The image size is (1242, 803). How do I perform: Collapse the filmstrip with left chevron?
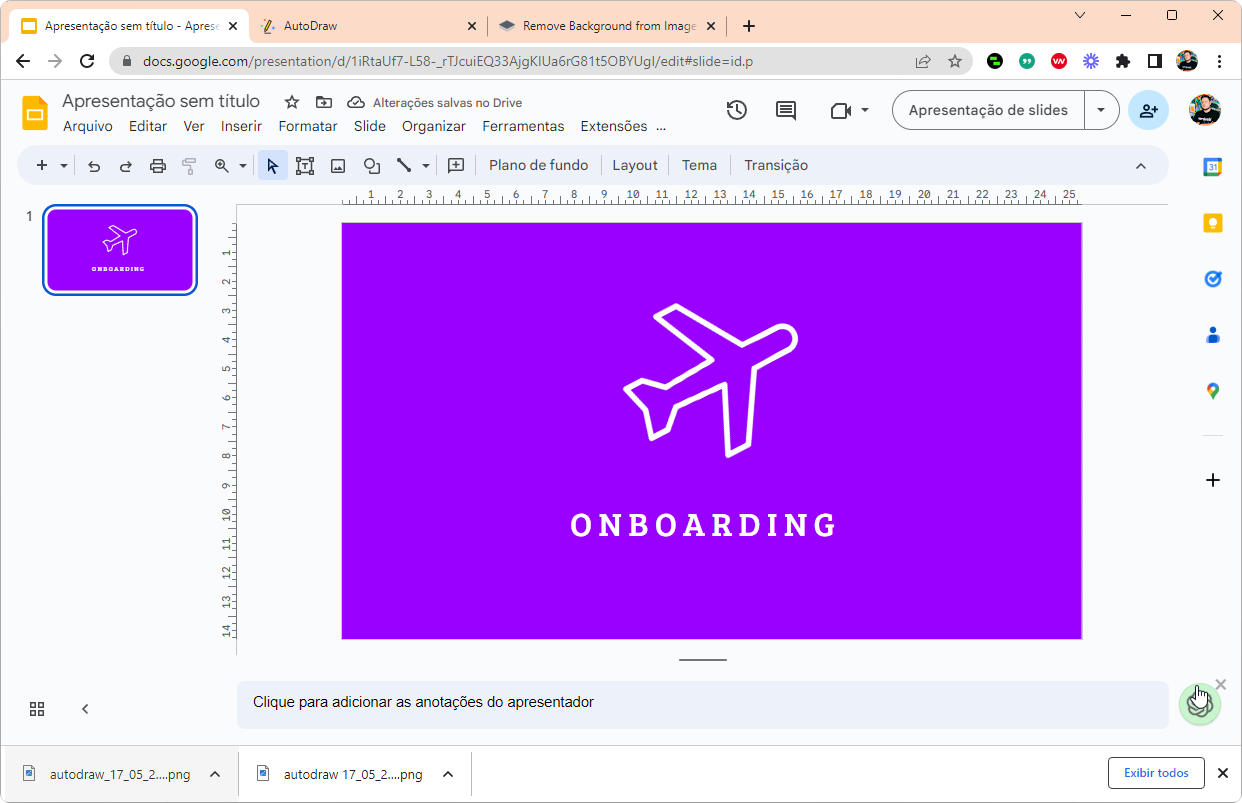tap(85, 709)
